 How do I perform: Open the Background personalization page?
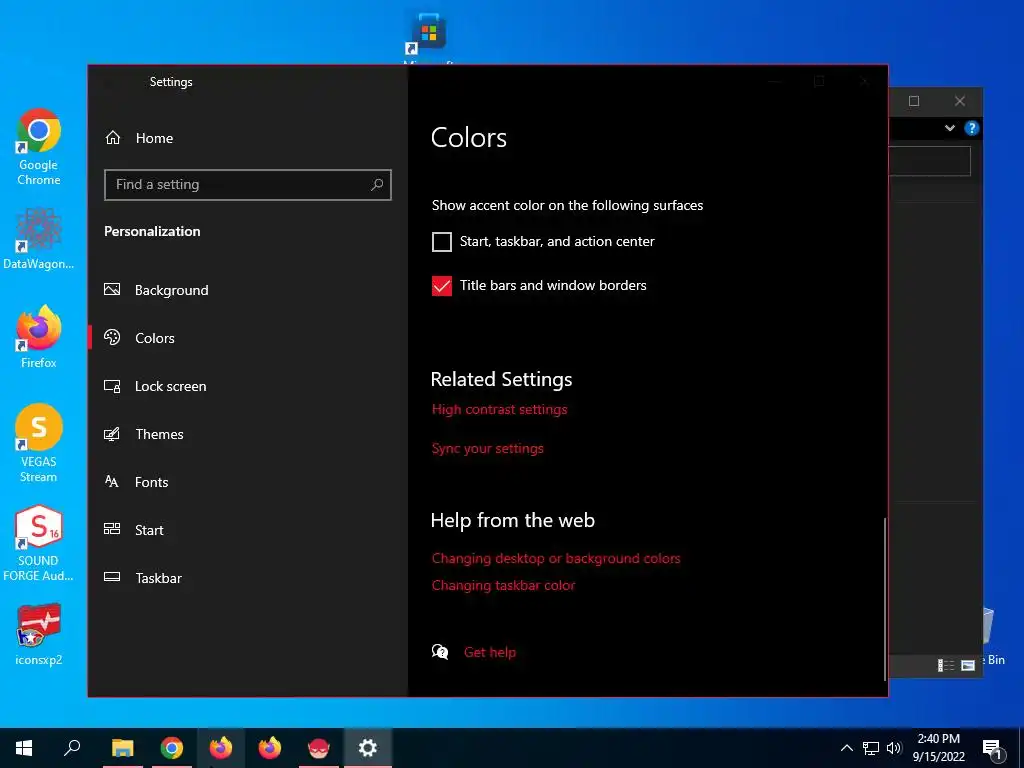[156, 290]
